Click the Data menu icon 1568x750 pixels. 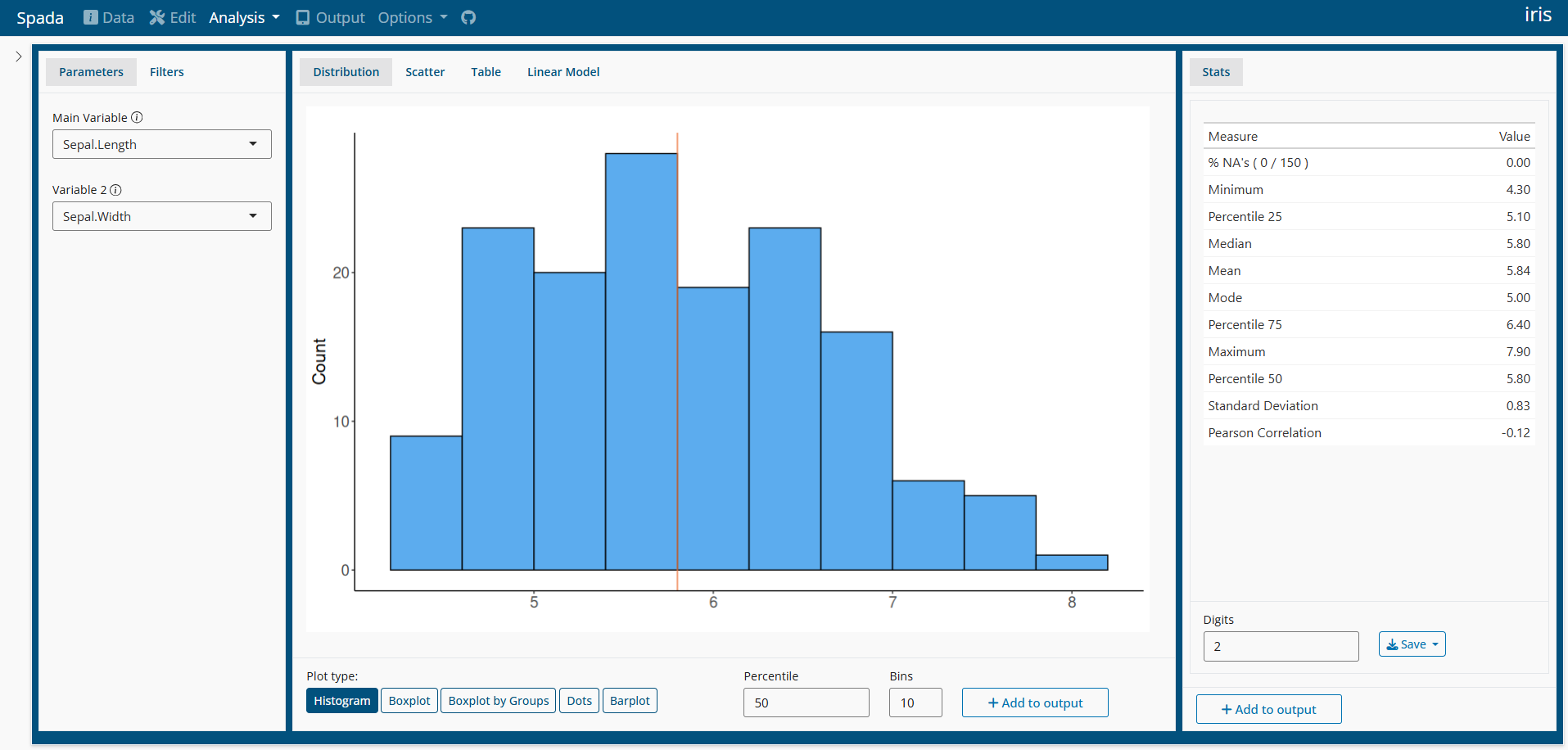tap(91, 17)
